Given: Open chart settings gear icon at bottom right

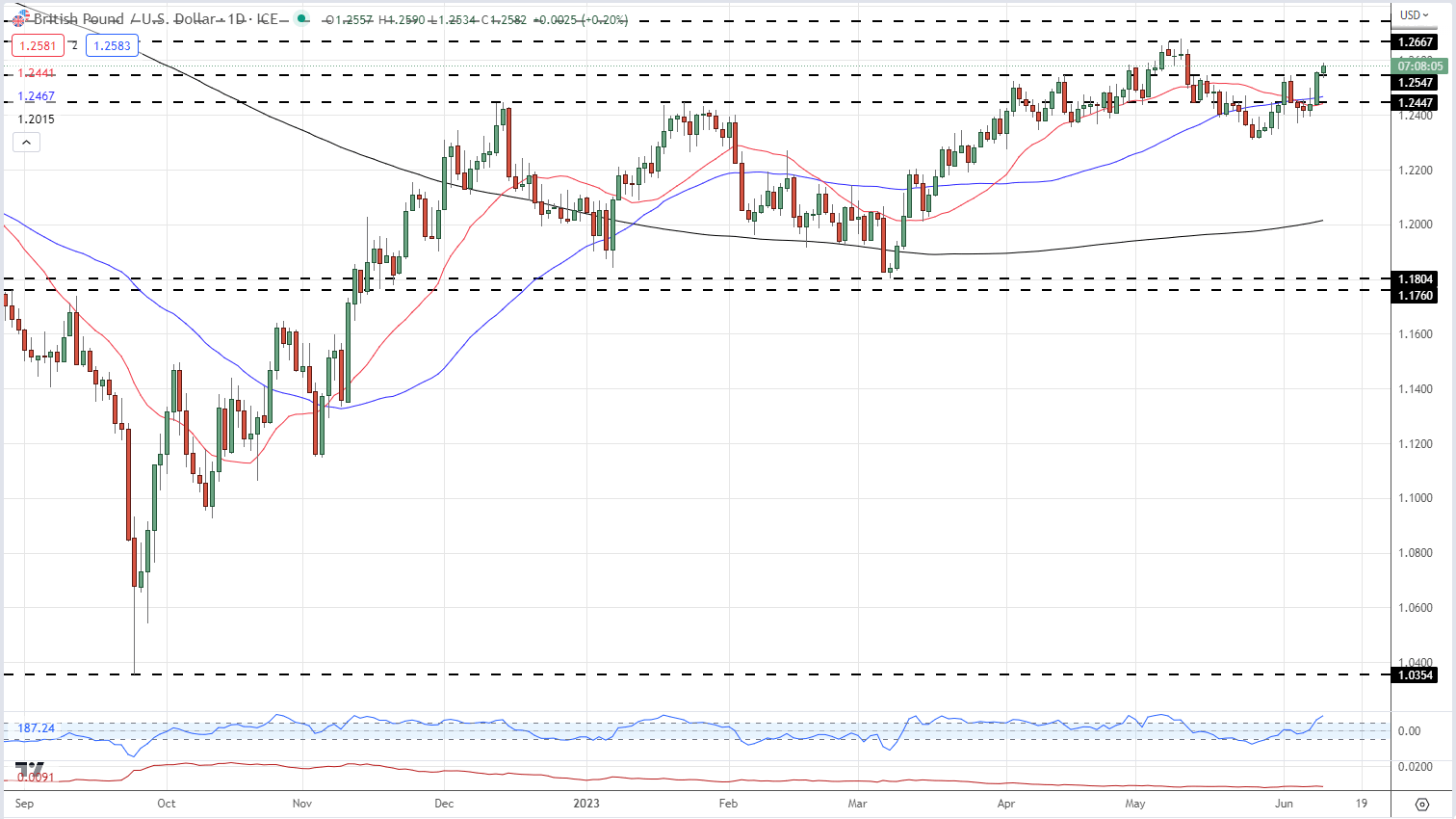Looking at the screenshot, I should (x=1422, y=804).
